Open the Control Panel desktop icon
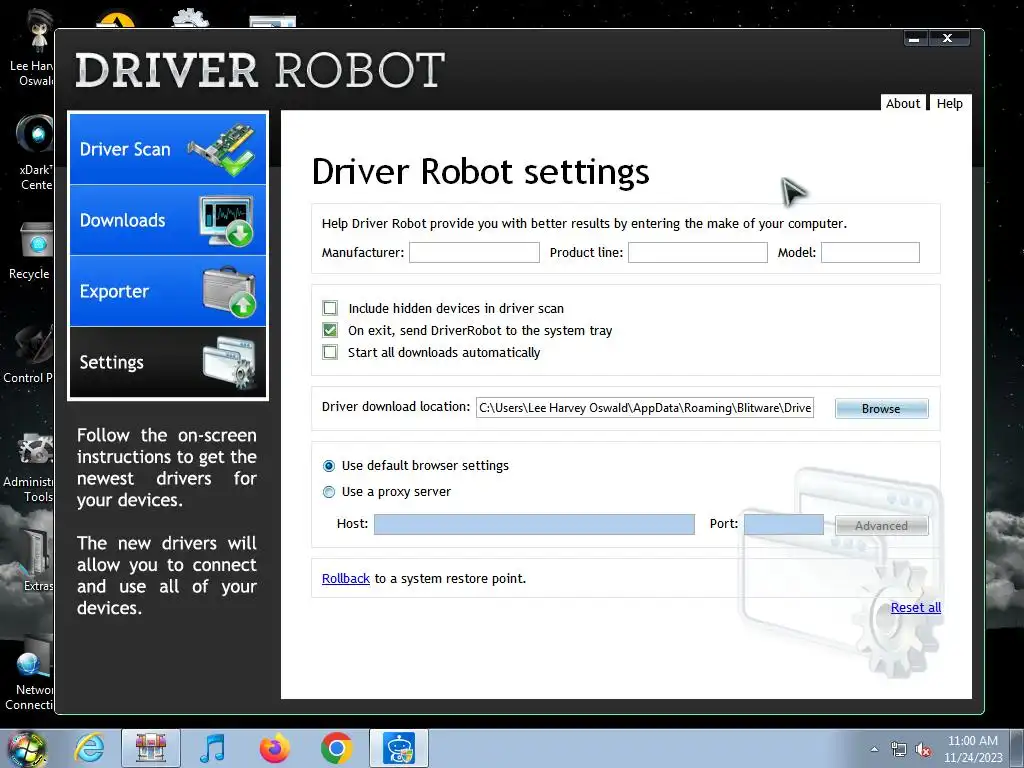Viewport: 1024px width, 768px height. [28, 355]
